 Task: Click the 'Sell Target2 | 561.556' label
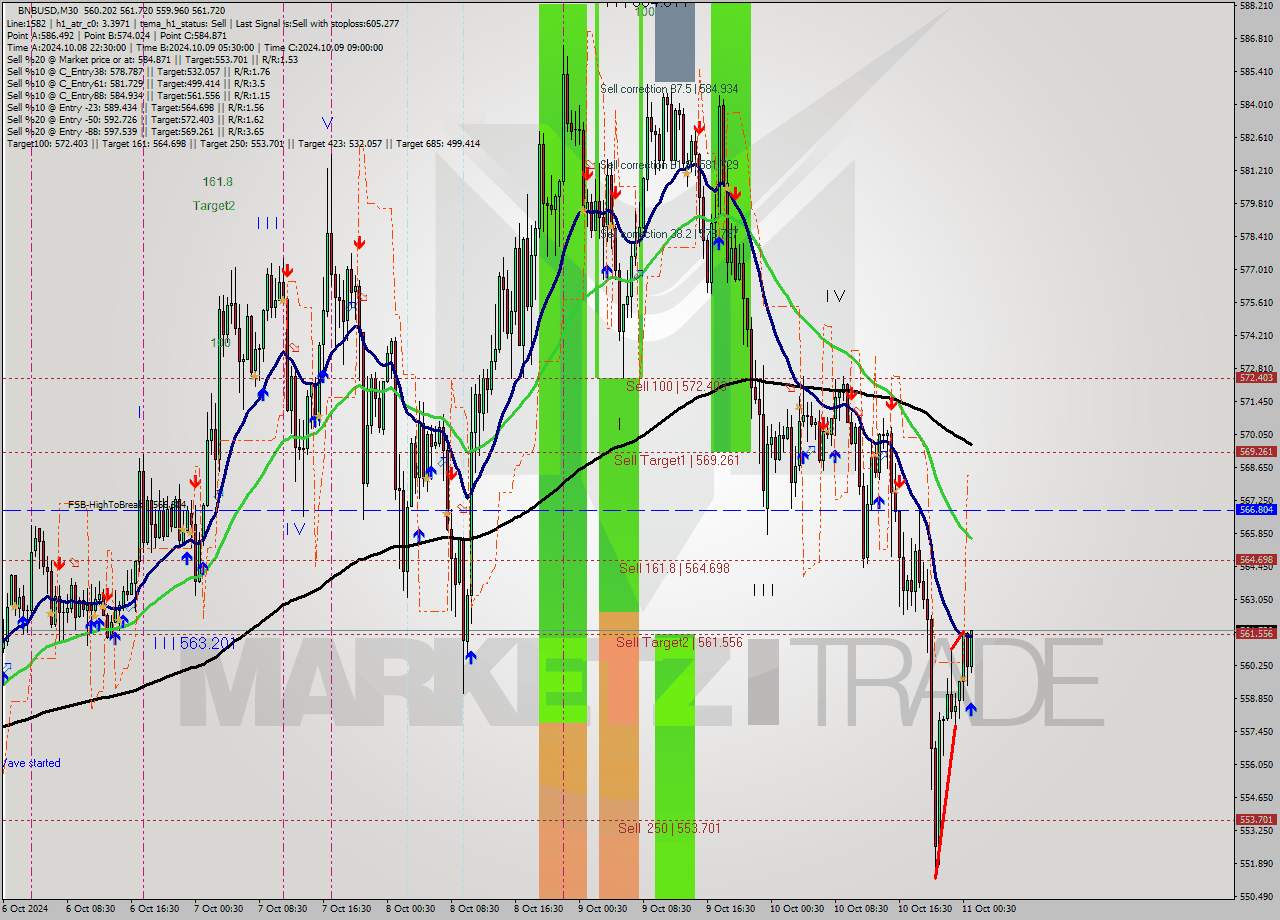(679, 642)
